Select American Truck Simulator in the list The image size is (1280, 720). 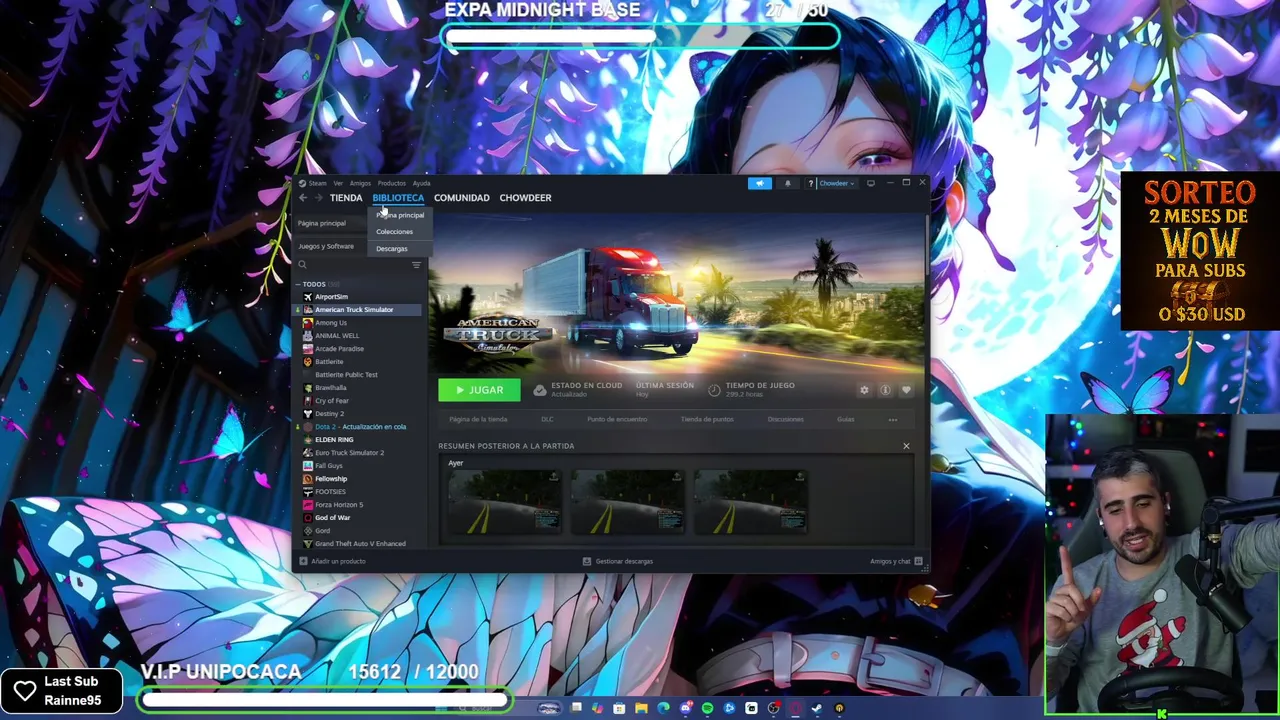tap(358, 310)
